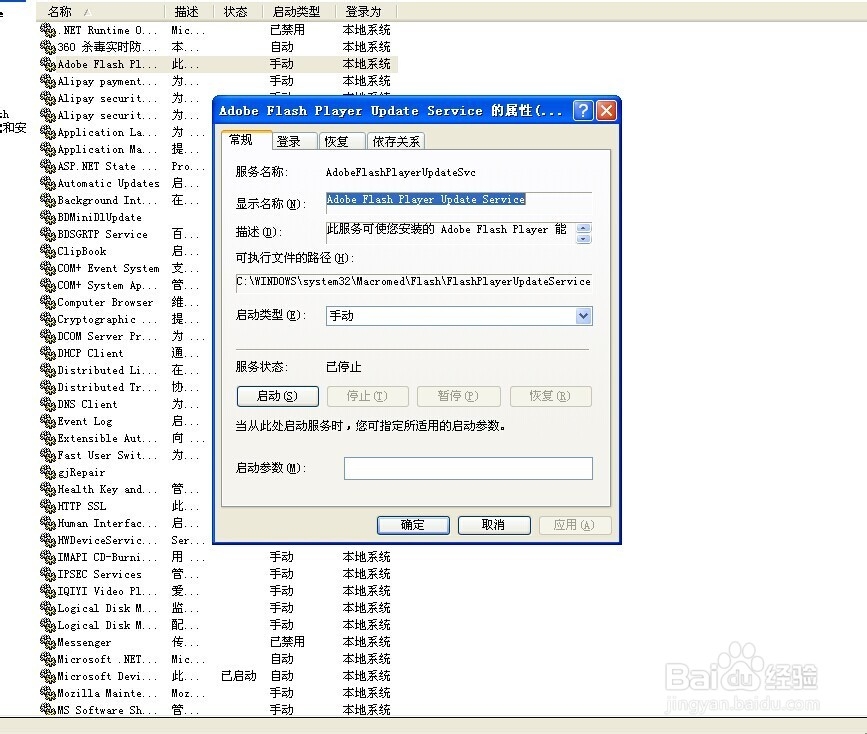Click the IPSEC Services gear icon
867x734 pixels.
click(x=46, y=574)
